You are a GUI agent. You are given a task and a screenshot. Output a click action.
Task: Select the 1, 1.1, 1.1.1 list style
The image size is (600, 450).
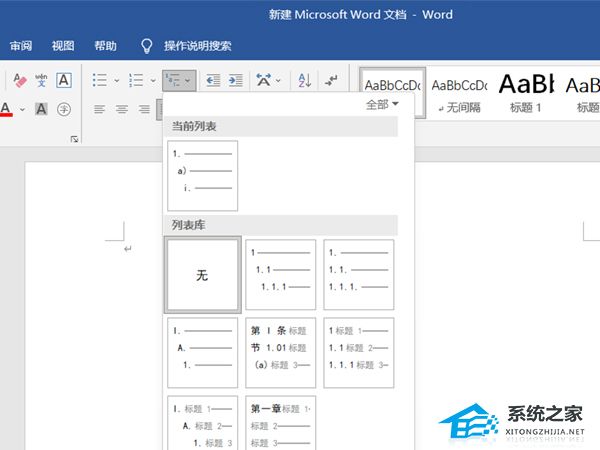pos(280,275)
